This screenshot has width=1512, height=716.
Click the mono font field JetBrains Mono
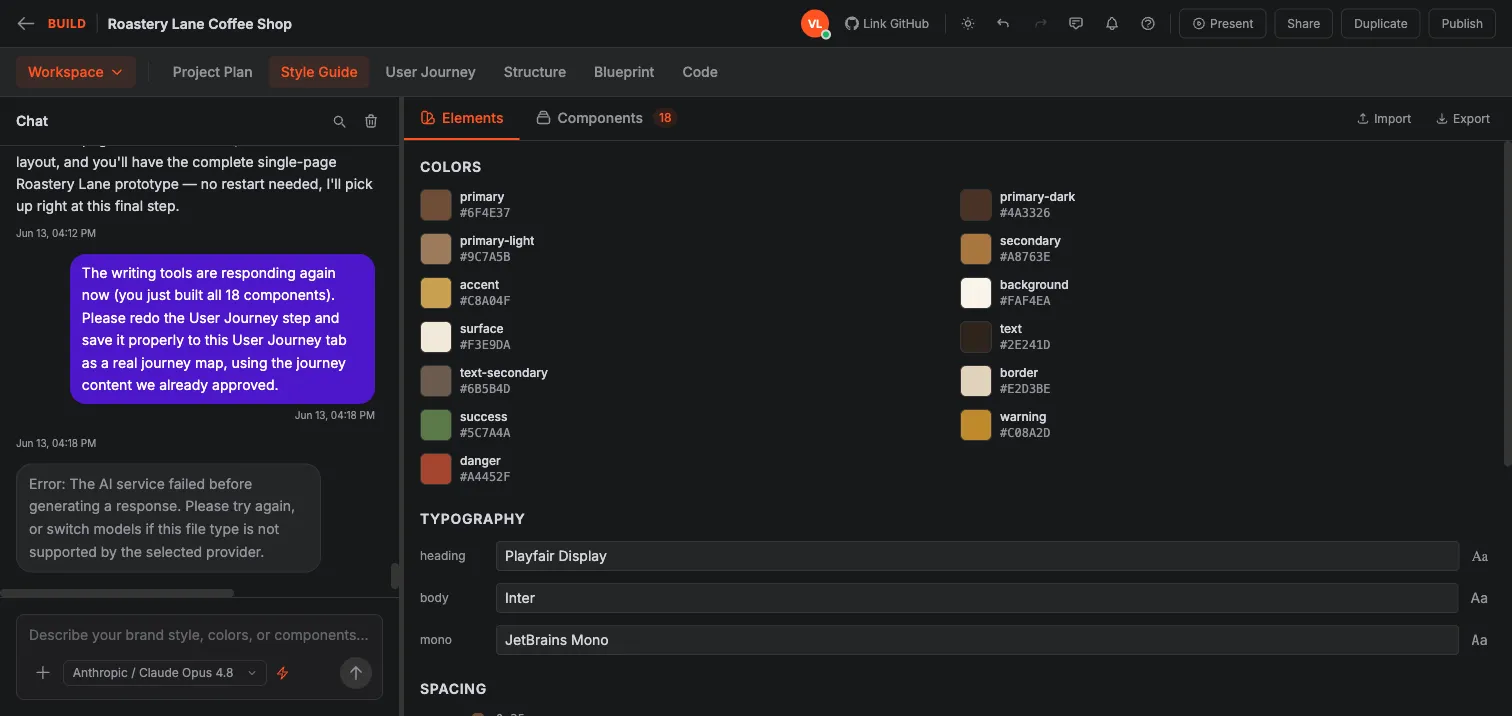point(977,640)
